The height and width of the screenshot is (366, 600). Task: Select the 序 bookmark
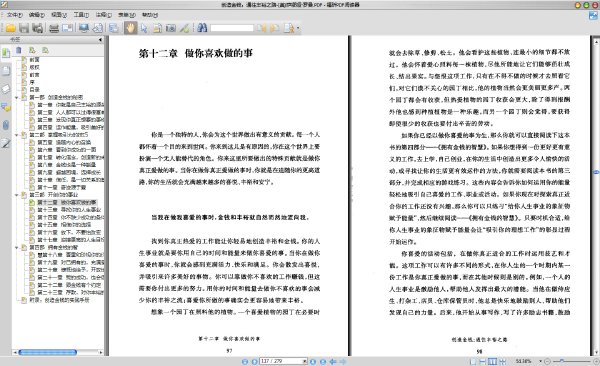click(32, 82)
